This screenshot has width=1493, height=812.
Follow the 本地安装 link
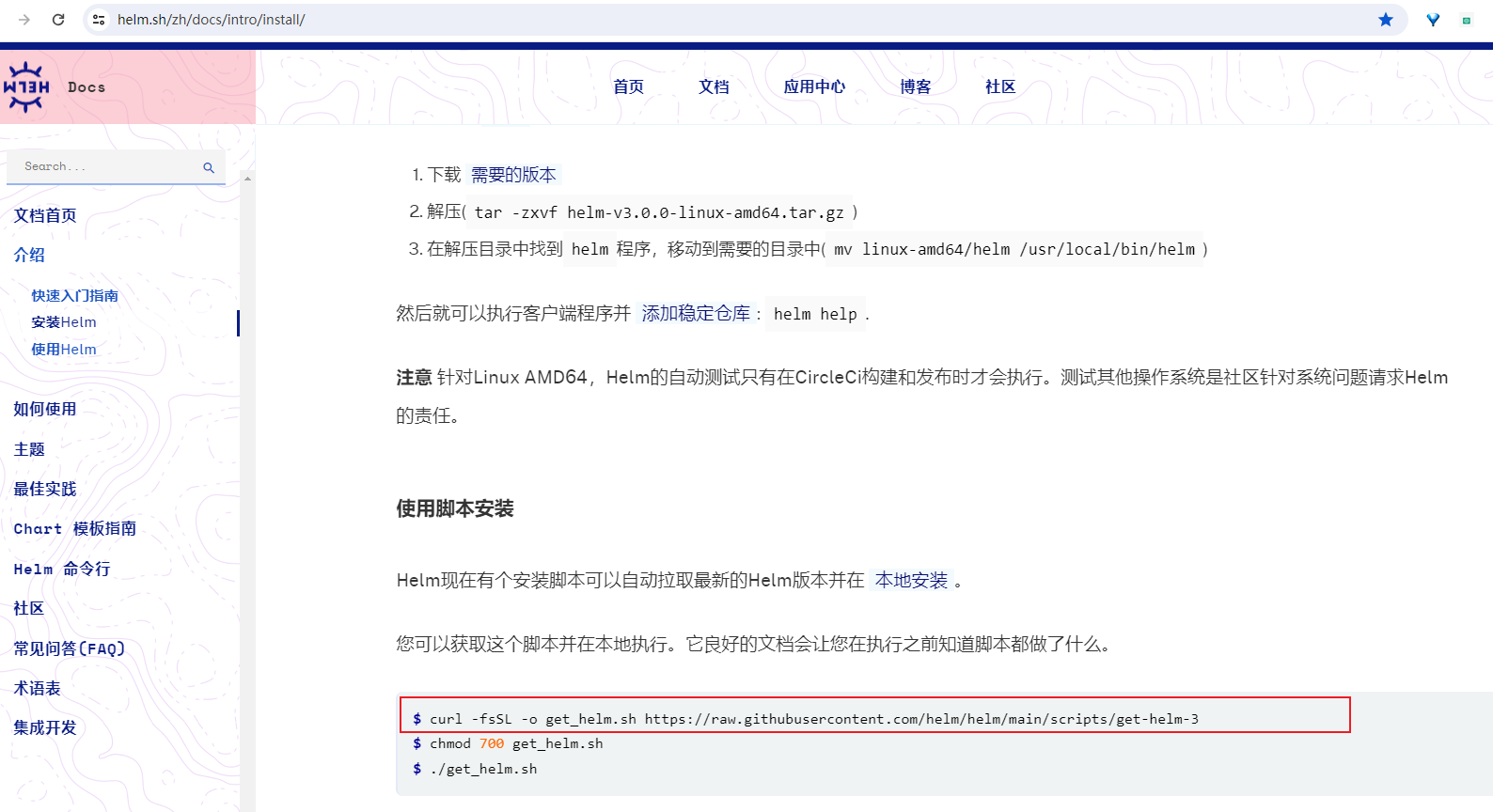click(912, 581)
